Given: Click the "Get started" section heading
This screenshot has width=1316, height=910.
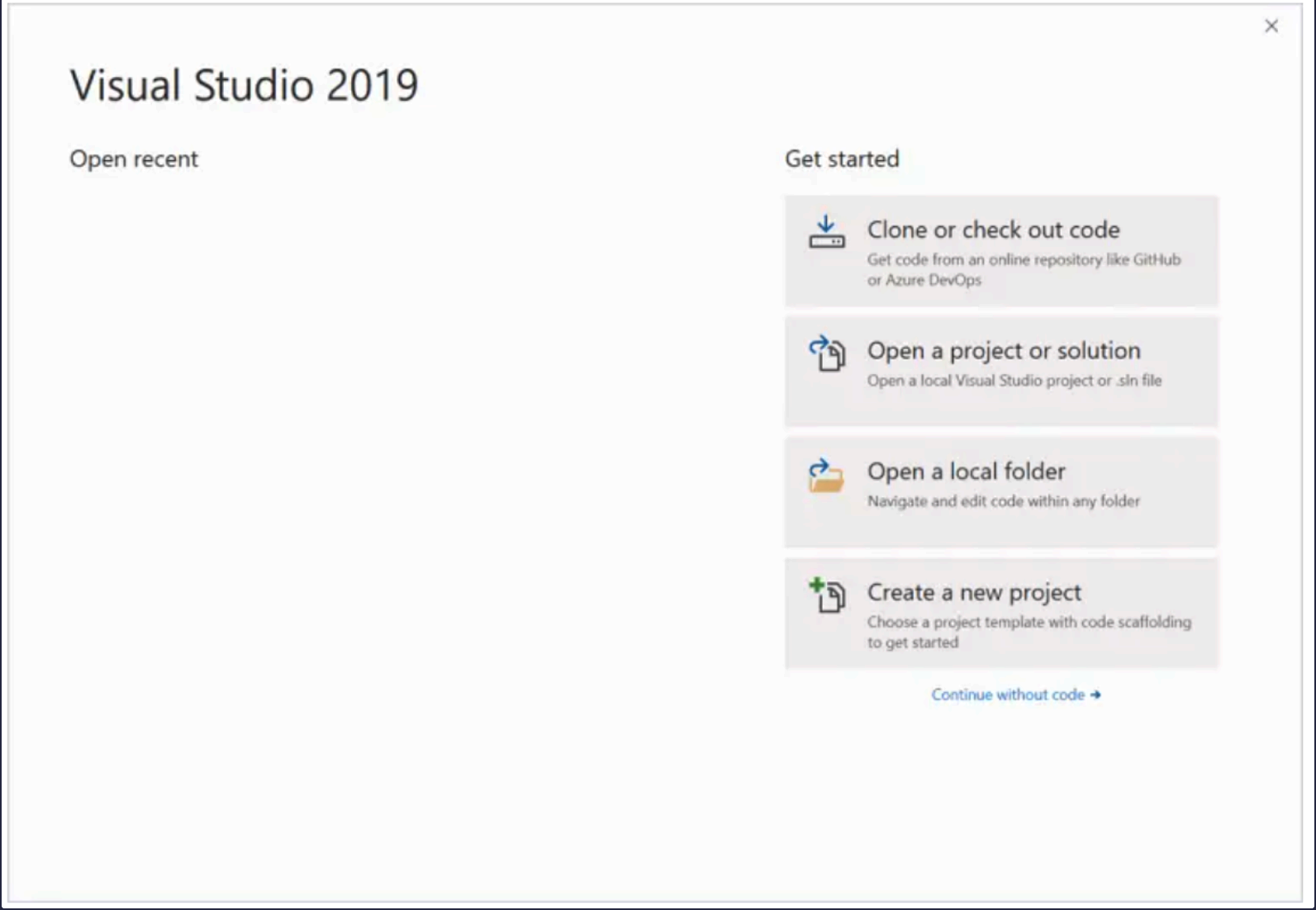Looking at the screenshot, I should click(x=841, y=159).
